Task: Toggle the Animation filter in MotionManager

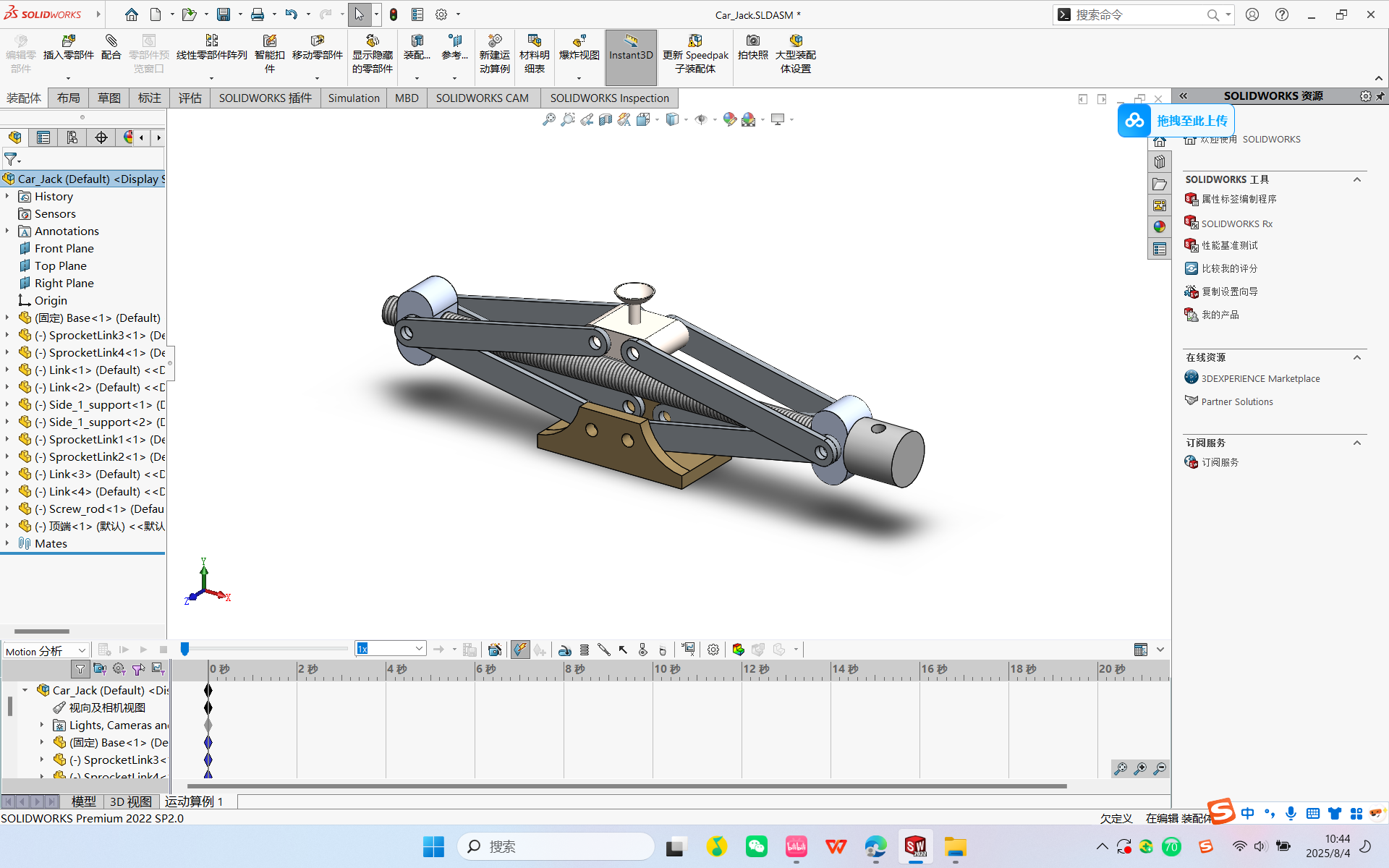Action: pos(100,668)
